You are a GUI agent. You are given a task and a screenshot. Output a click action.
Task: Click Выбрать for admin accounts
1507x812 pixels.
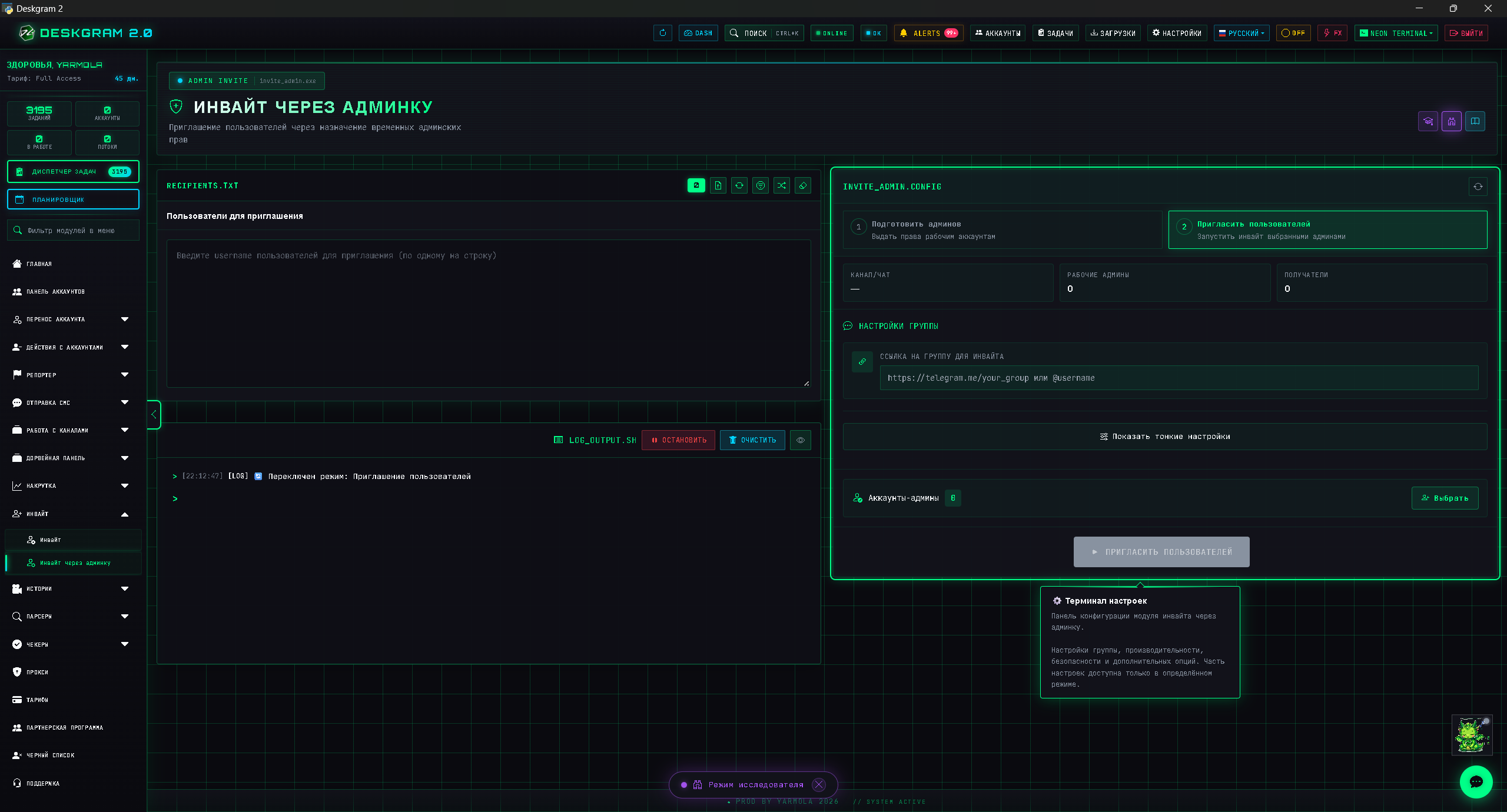[1445, 498]
